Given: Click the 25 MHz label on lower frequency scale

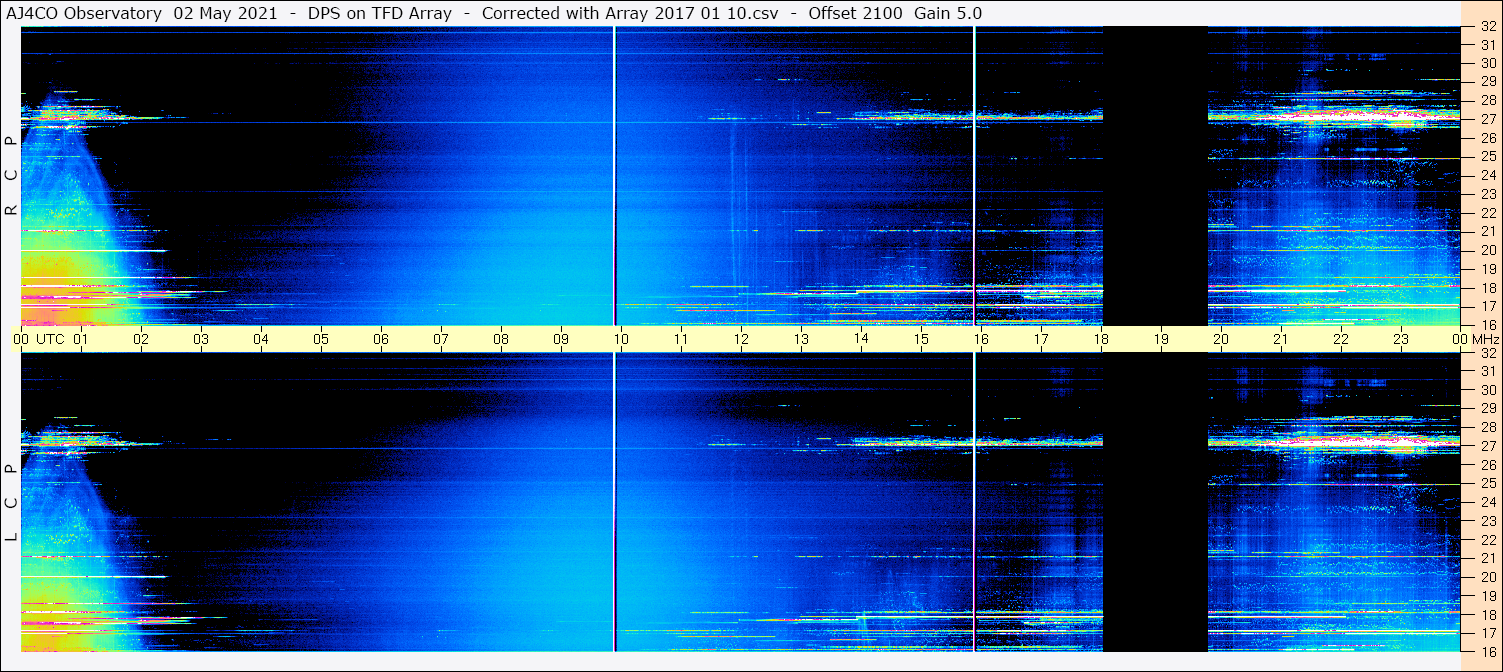Looking at the screenshot, I should tap(1487, 484).
